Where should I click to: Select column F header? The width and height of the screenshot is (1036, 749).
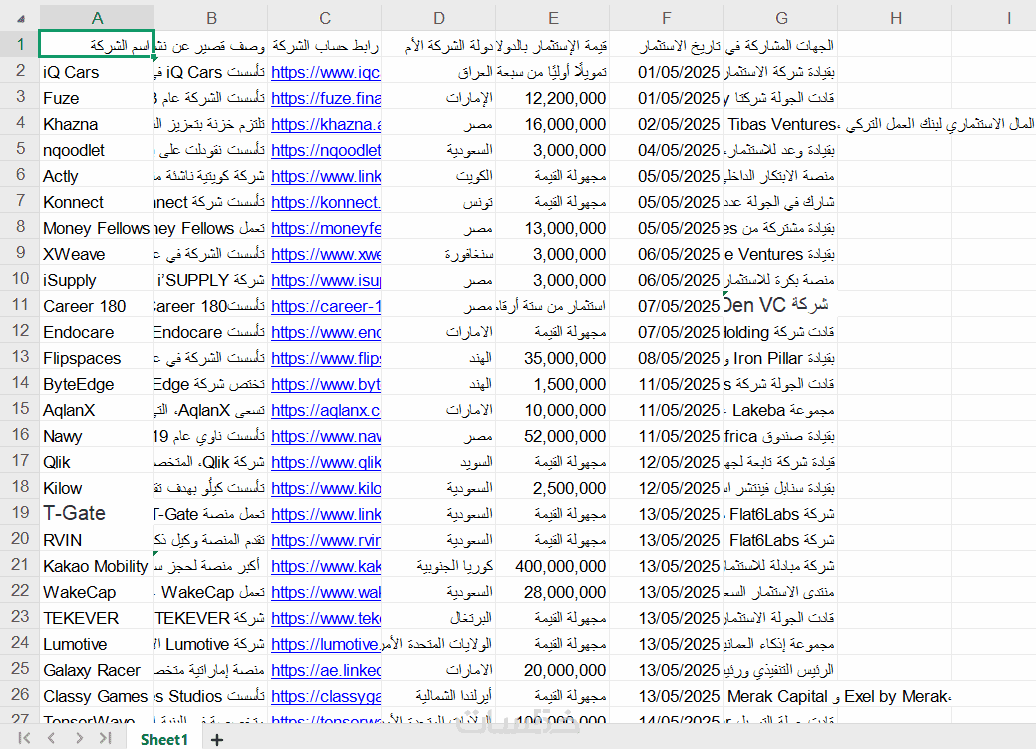[x=667, y=18]
